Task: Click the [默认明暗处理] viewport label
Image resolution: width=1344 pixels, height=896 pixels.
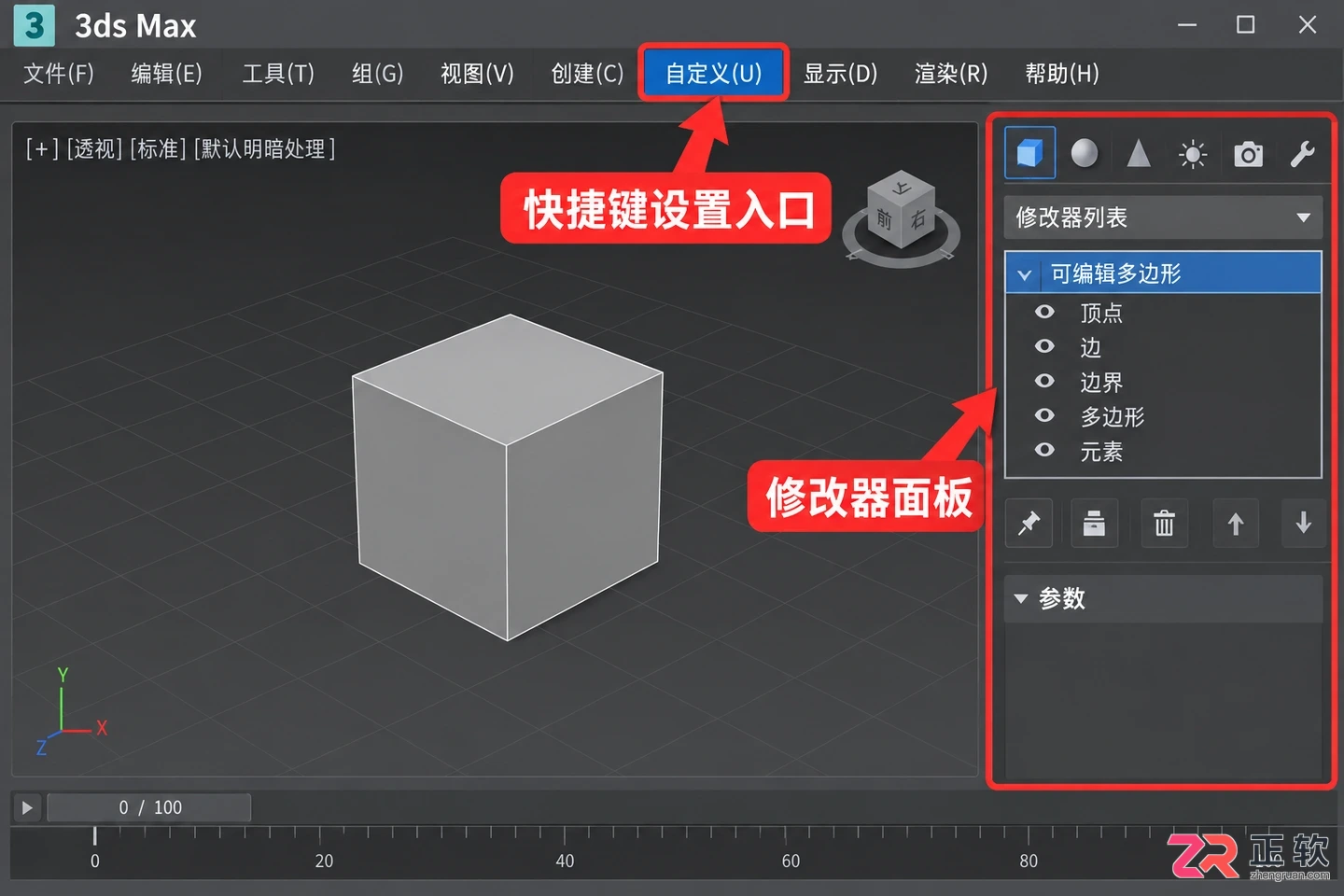Action: tap(264, 149)
